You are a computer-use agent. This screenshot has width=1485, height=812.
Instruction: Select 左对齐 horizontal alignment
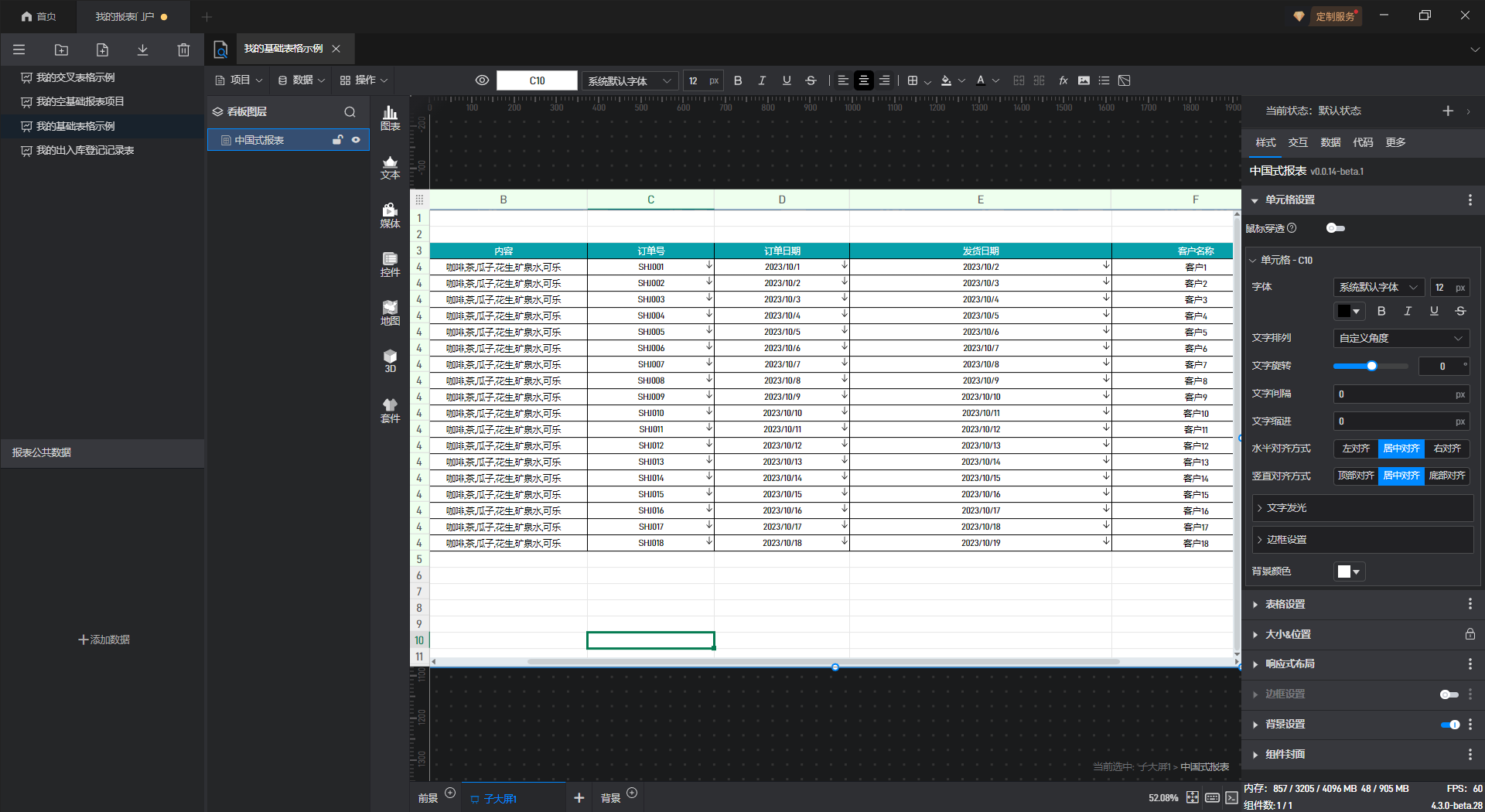pyautogui.click(x=1355, y=449)
